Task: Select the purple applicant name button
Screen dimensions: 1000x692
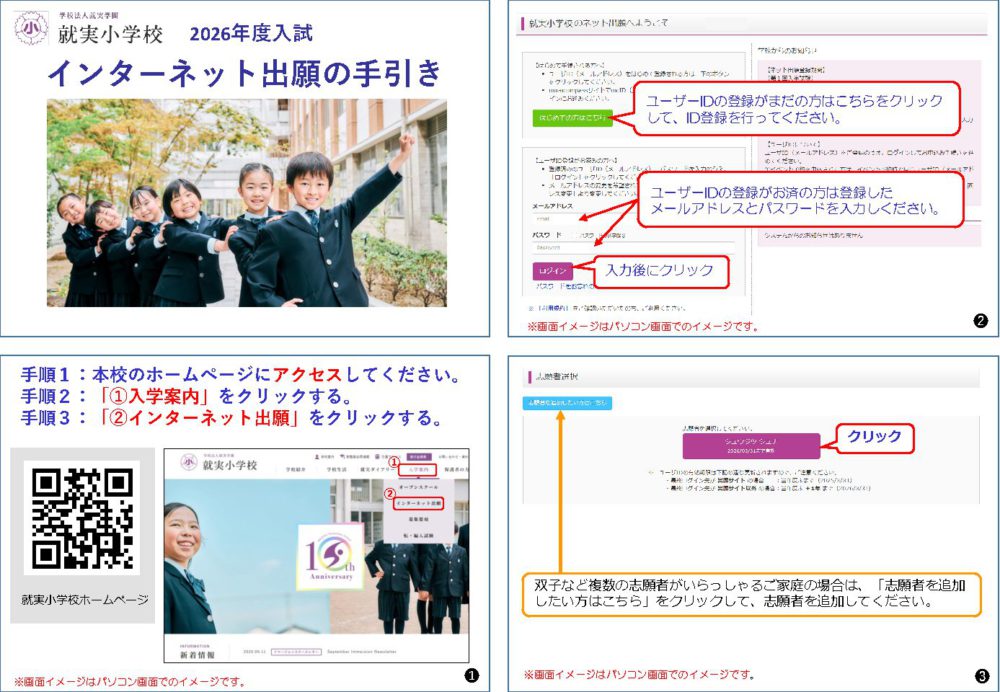Action: [750, 445]
